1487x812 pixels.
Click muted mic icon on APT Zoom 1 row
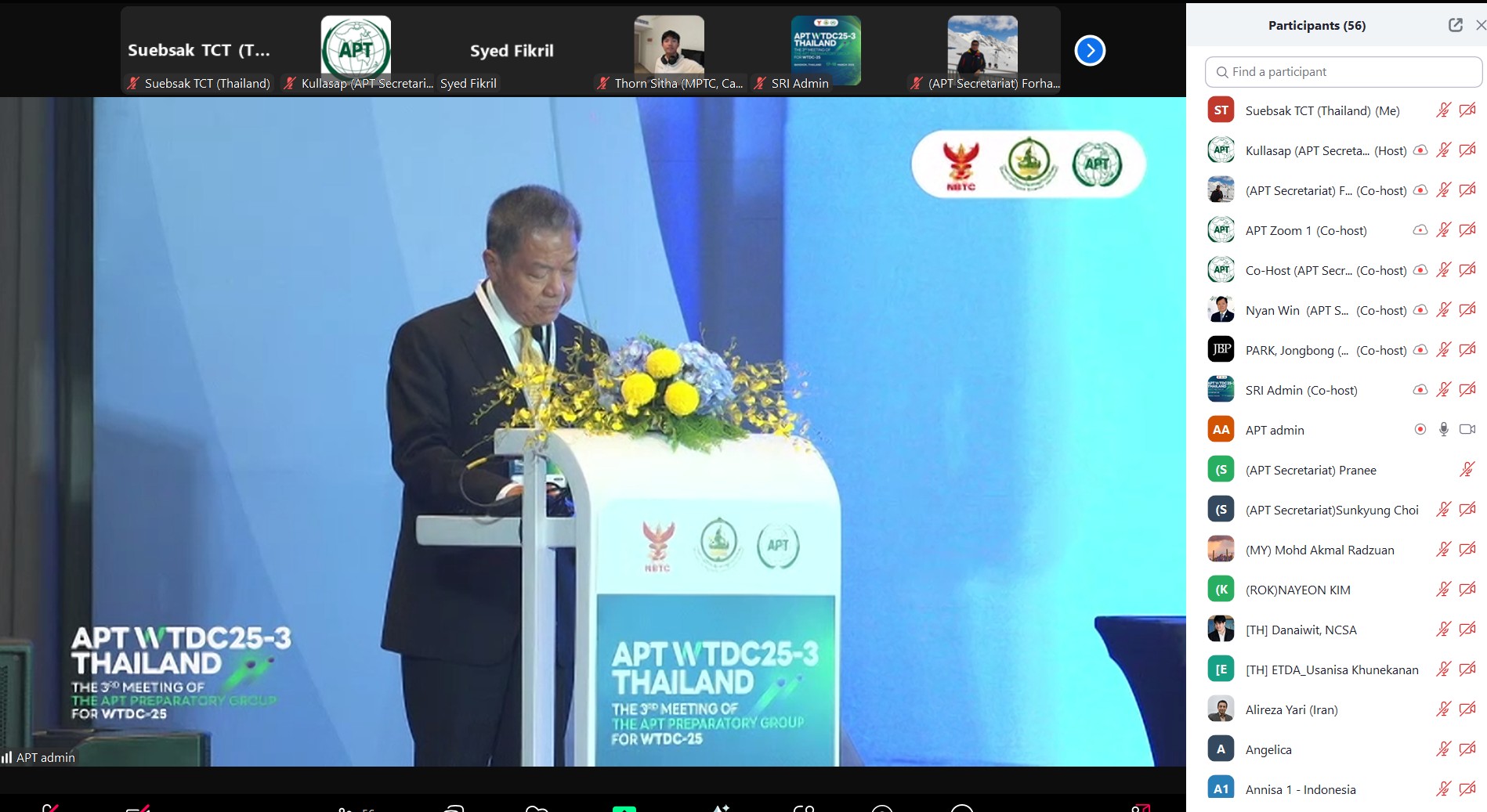point(1443,230)
